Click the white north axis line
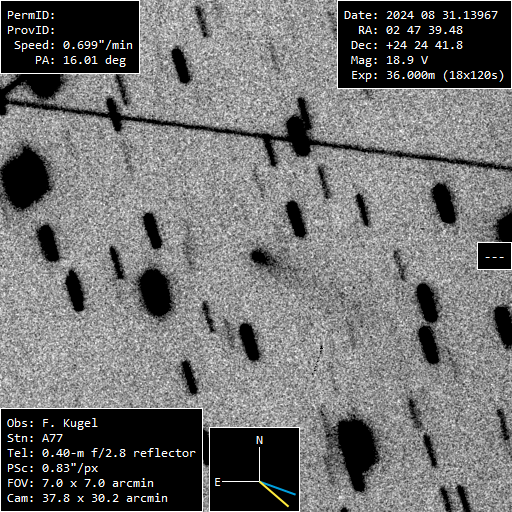This screenshot has height=512, width=512. coord(259,464)
